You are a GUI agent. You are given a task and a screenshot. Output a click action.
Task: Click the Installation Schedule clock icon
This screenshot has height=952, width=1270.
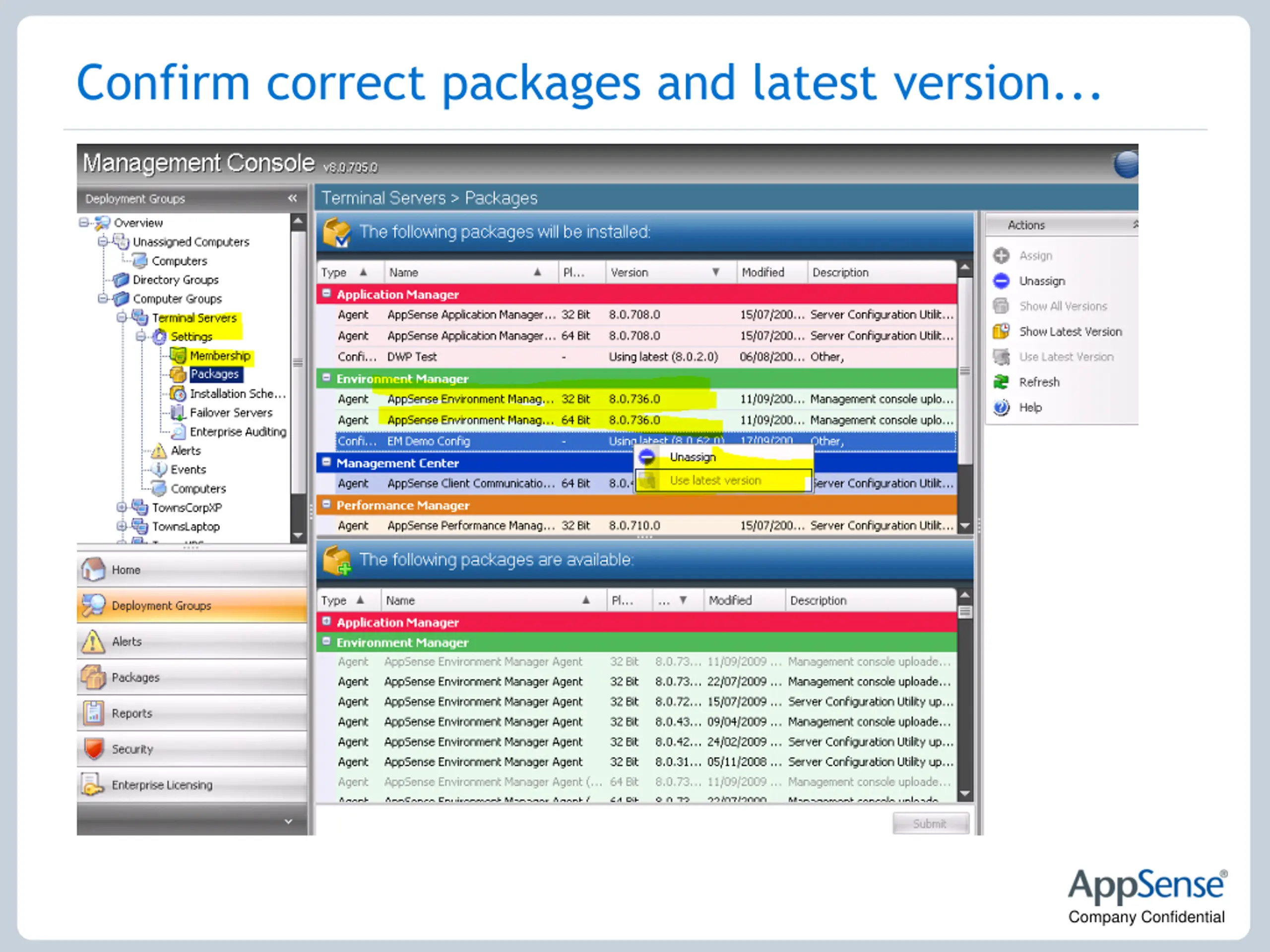[x=179, y=394]
